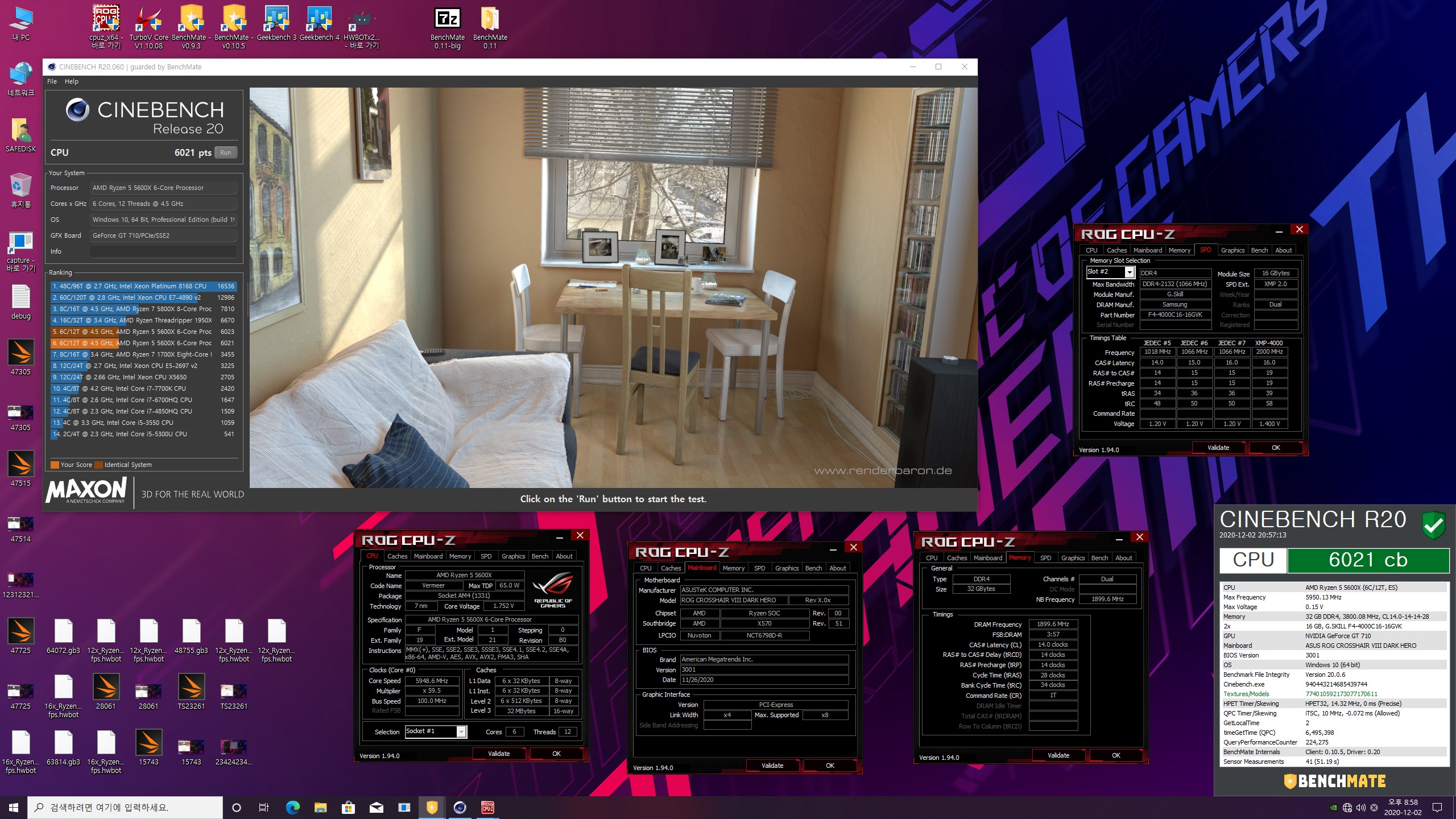Select ranking row Xeon Platinum 8168
Image resolution: width=1456 pixels, height=819 pixels.
click(x=143, y=286)
